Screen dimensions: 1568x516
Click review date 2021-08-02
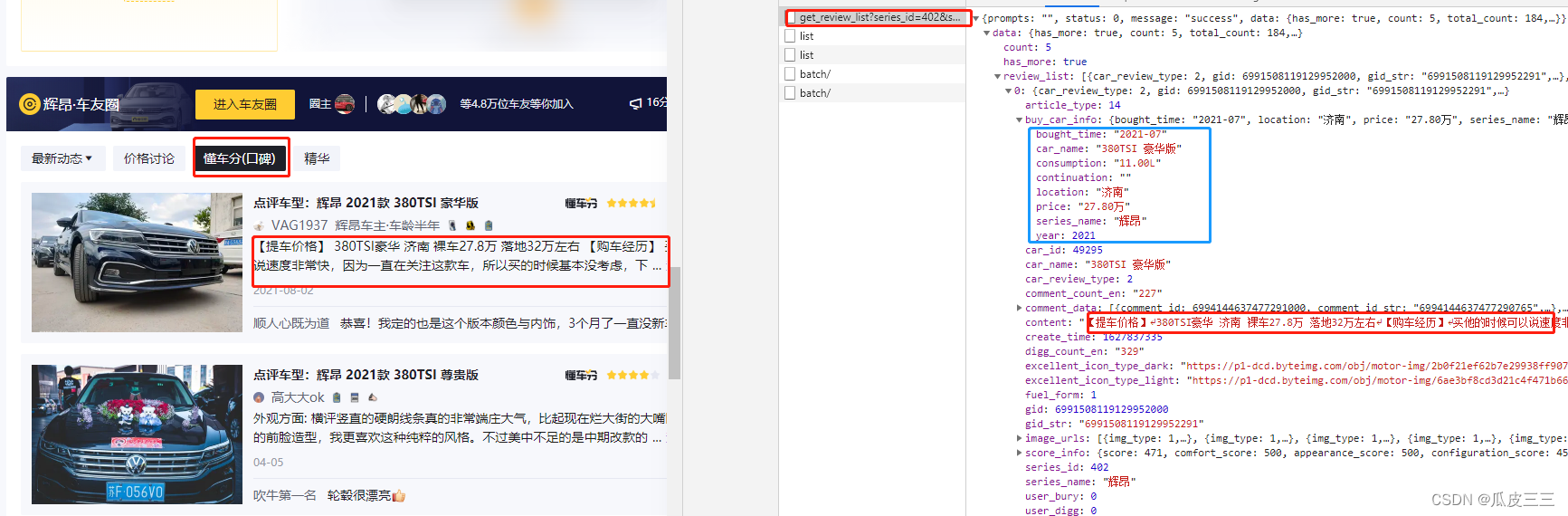tap(283, 291)
